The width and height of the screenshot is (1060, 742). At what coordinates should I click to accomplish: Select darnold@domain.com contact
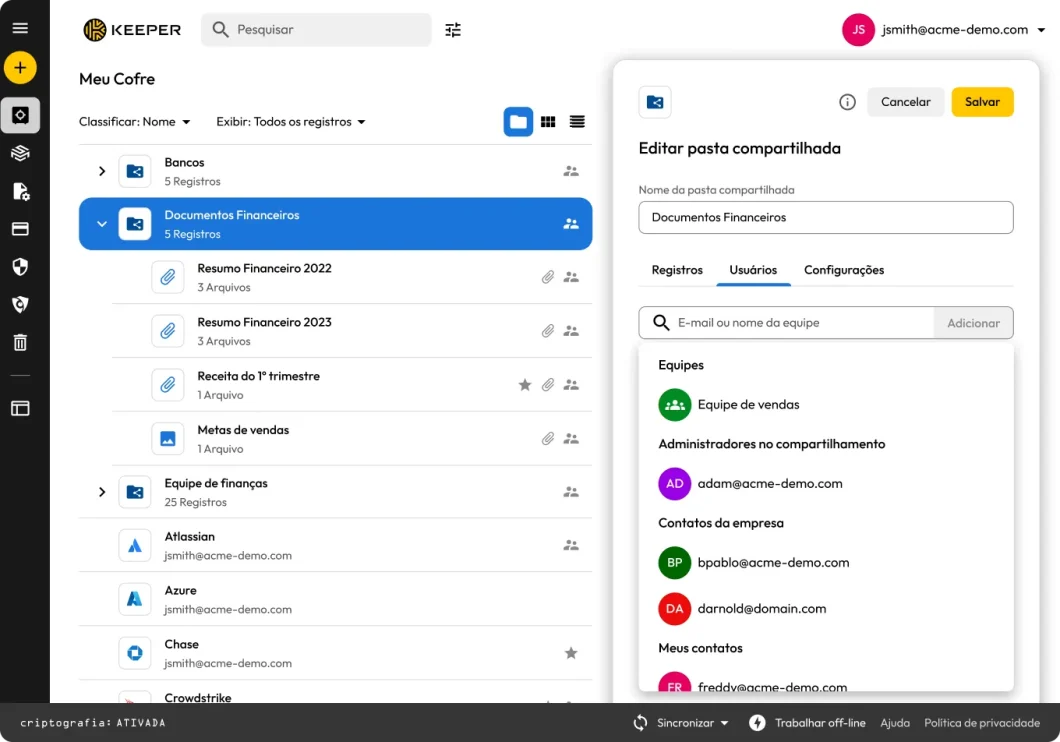[826, 609]
